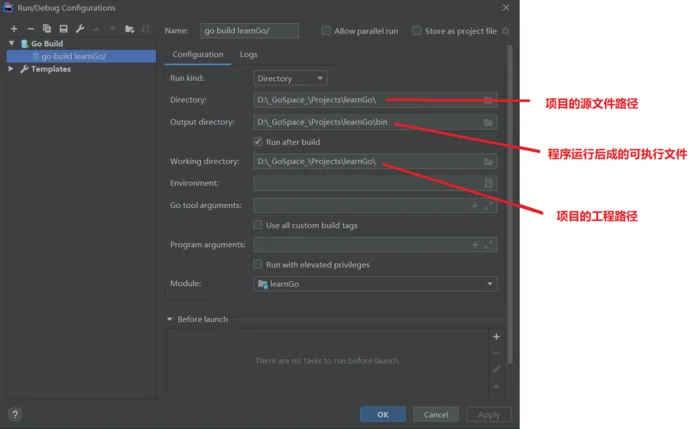Check Run with elevated privileges
Screen dimensions: 700x429
click(259, 264)
